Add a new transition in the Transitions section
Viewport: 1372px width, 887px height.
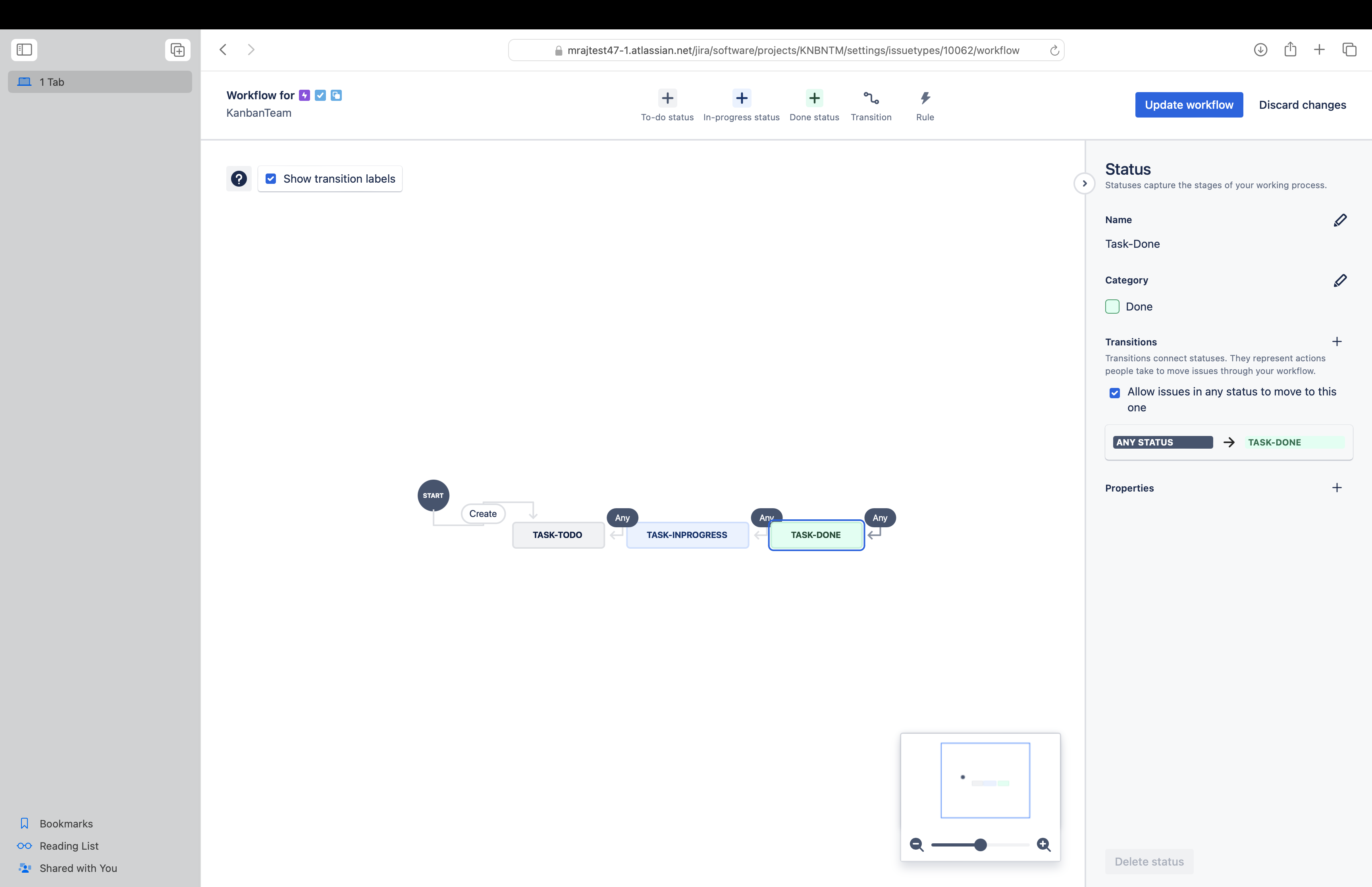[x=1337, y=341]
